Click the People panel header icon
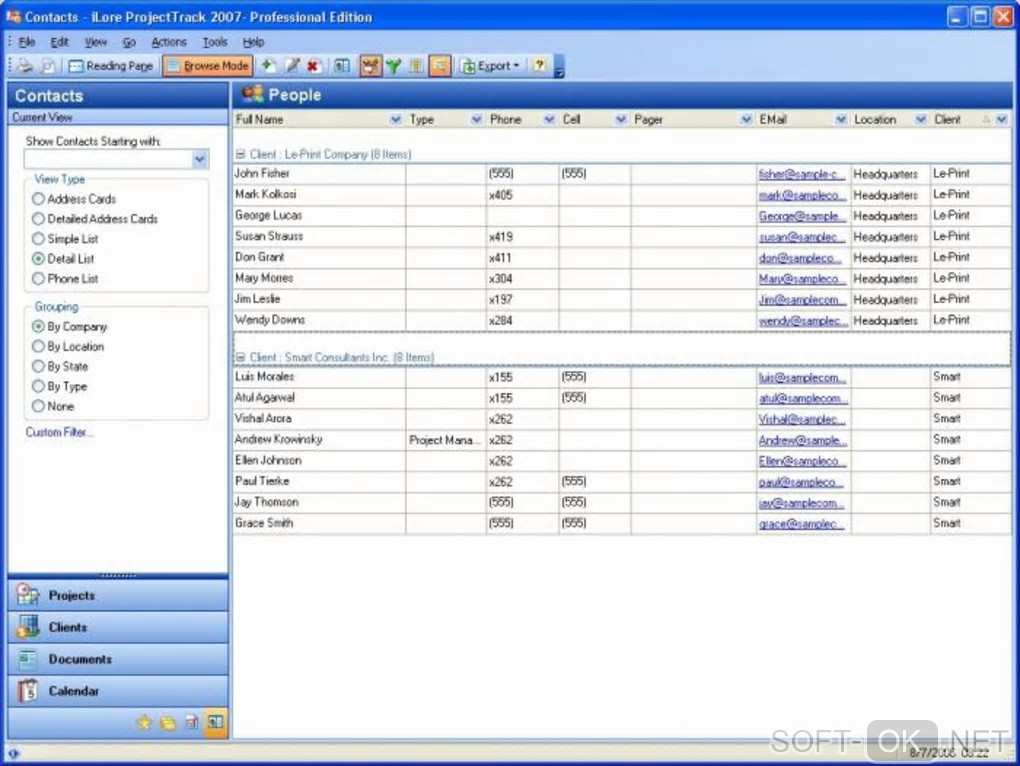1020x766 pixels. point(252,95)
